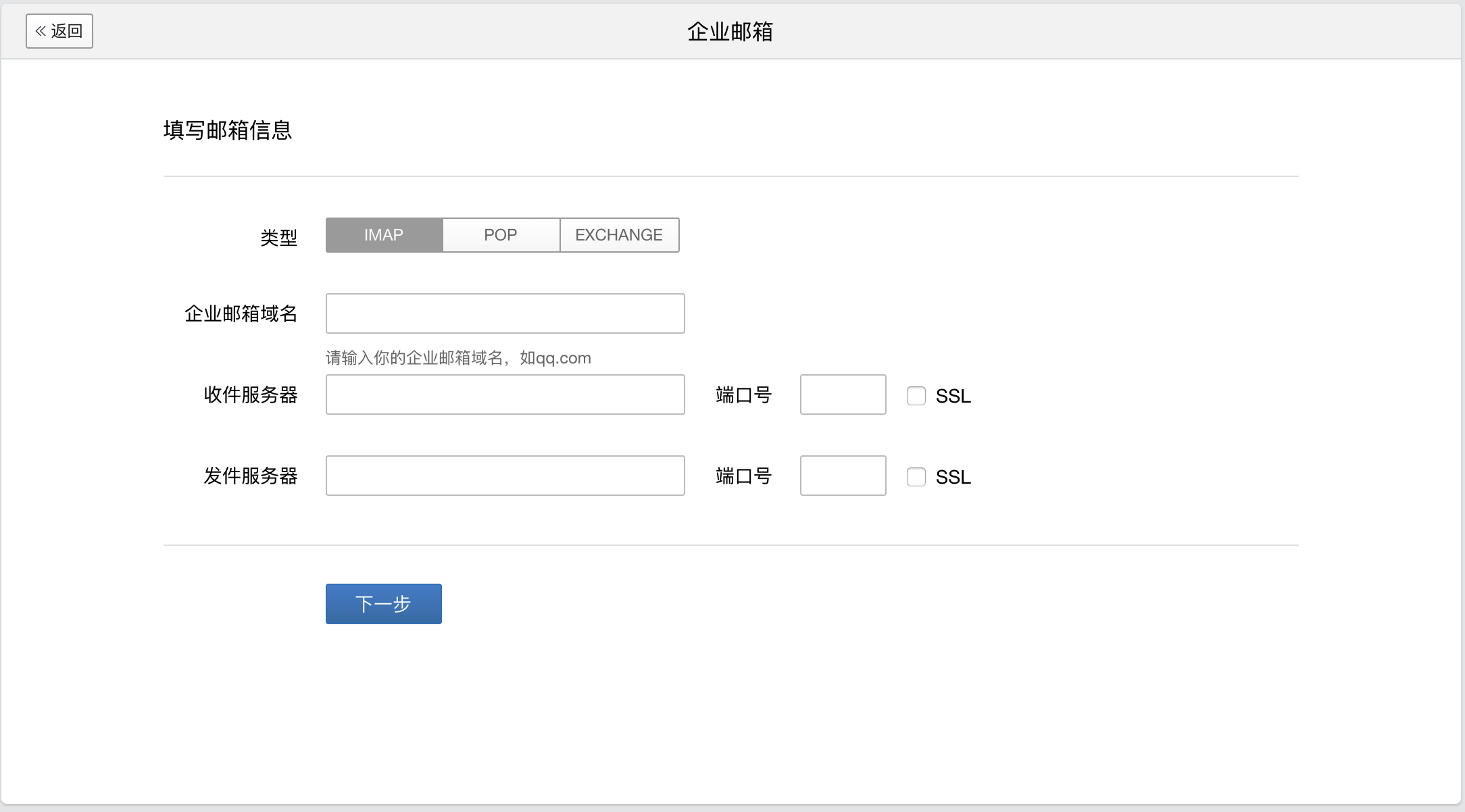Choose the EXCHANGE mail type
The height and width of the screenshot is (812, 1465).
619,235
